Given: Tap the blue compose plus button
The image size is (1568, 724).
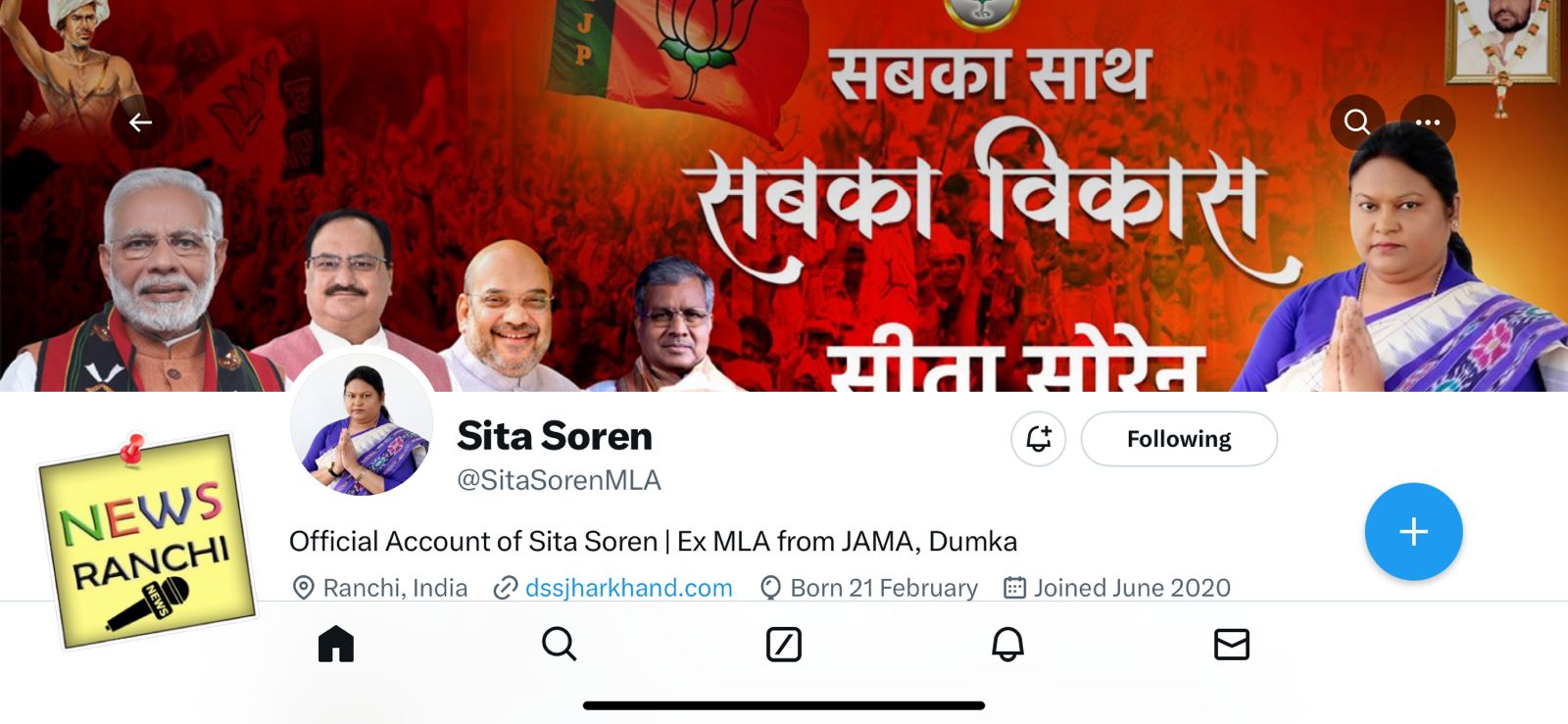Looking at the screenshot, I should pyautogui.click(x=1413, y=532).
